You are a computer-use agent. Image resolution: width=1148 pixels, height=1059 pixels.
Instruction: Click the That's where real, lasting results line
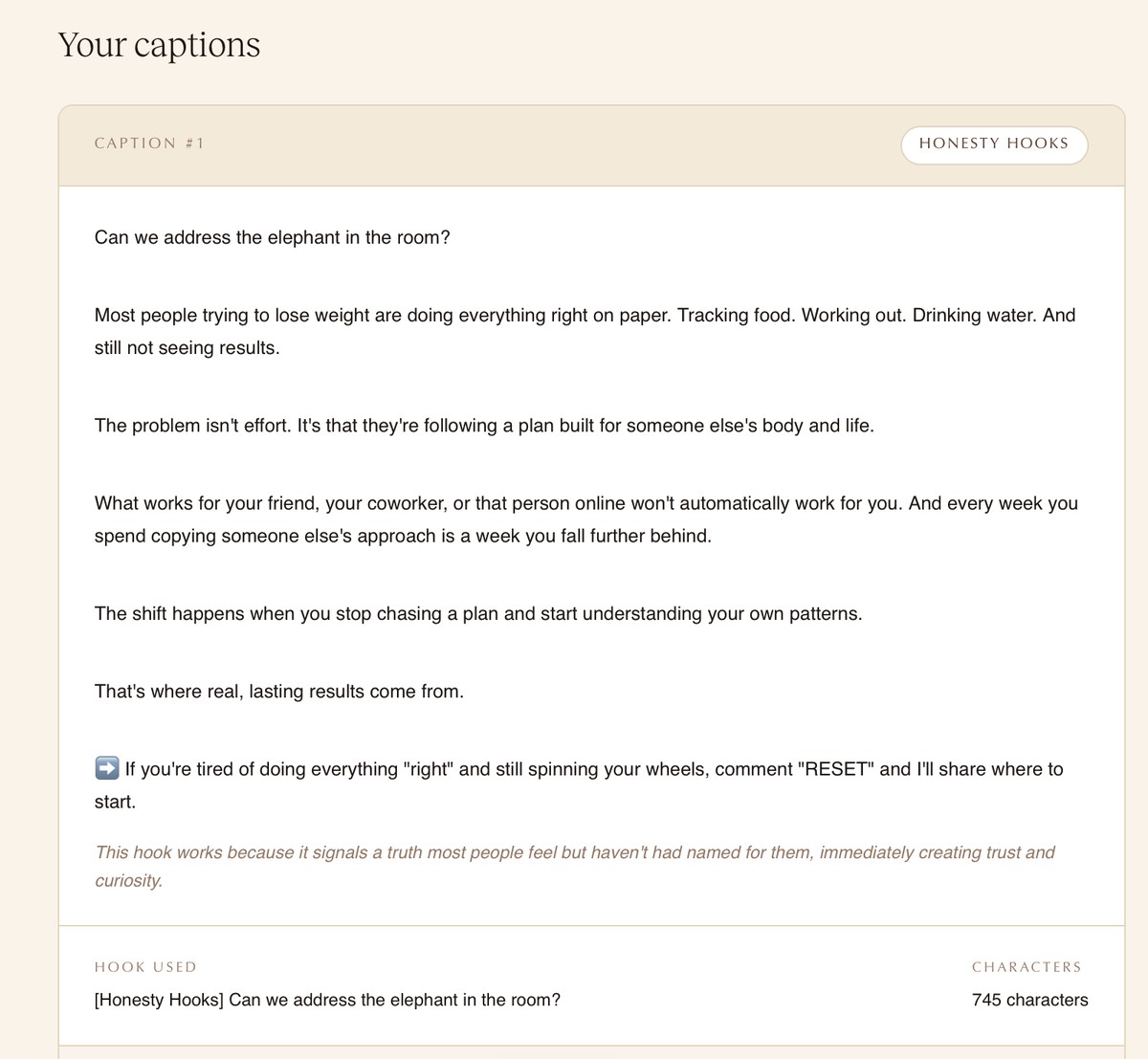coord(278,691)
